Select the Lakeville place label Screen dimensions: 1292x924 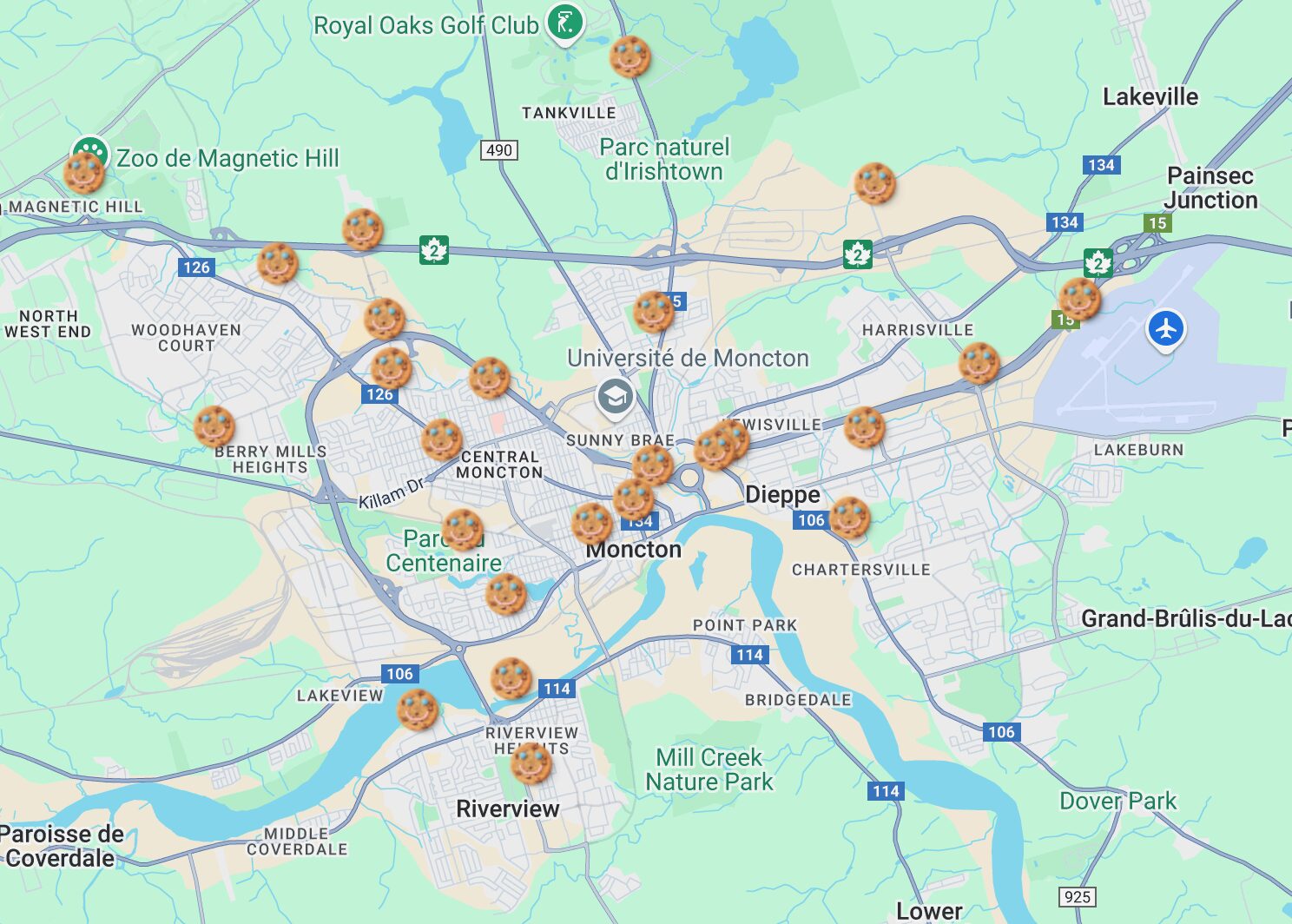pyautogui.click(x=1150, y=96)
